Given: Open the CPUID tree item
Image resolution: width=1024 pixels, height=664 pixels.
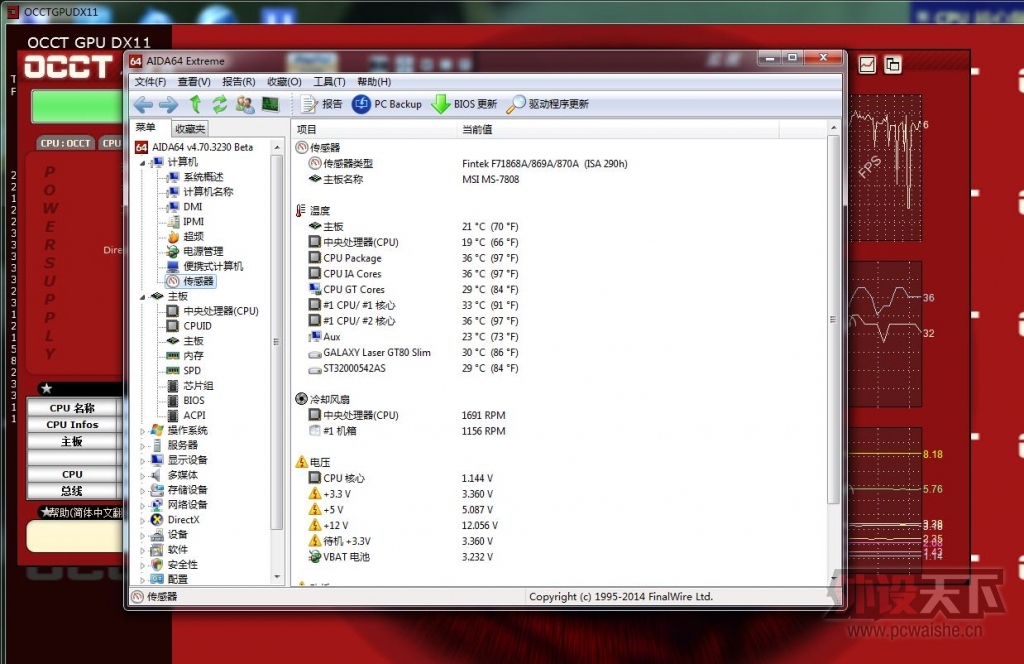Looking at the screenshot, I should pos(197,326).
